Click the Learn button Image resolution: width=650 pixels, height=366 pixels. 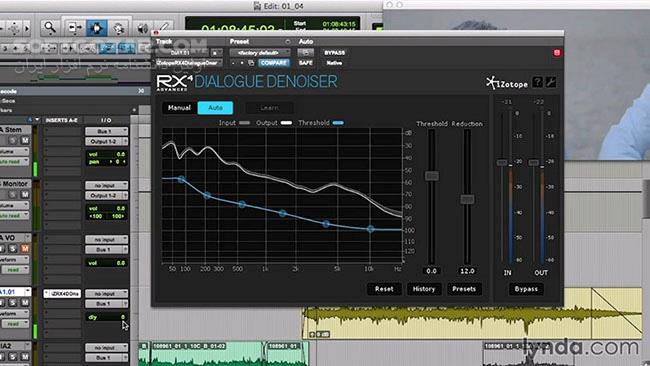(x=269, y=108)
